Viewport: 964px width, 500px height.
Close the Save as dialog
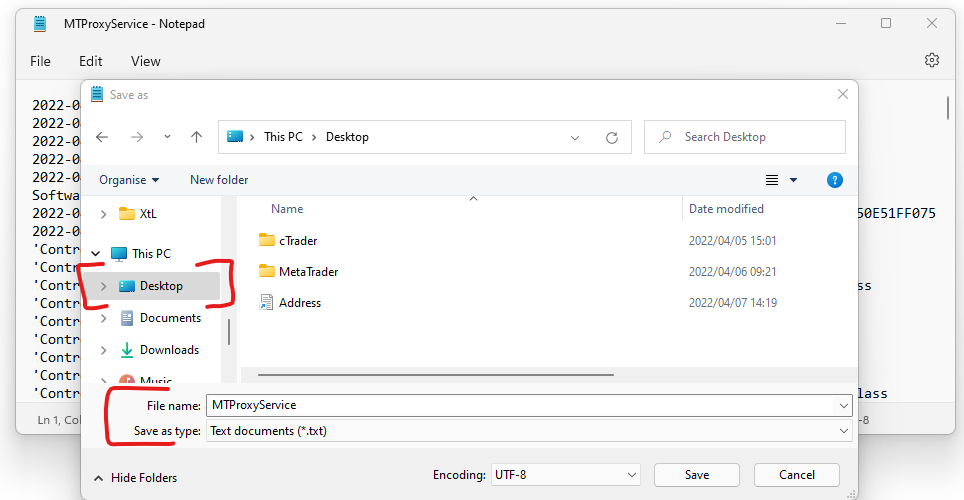pyautogui.click(x=843, y=94)
